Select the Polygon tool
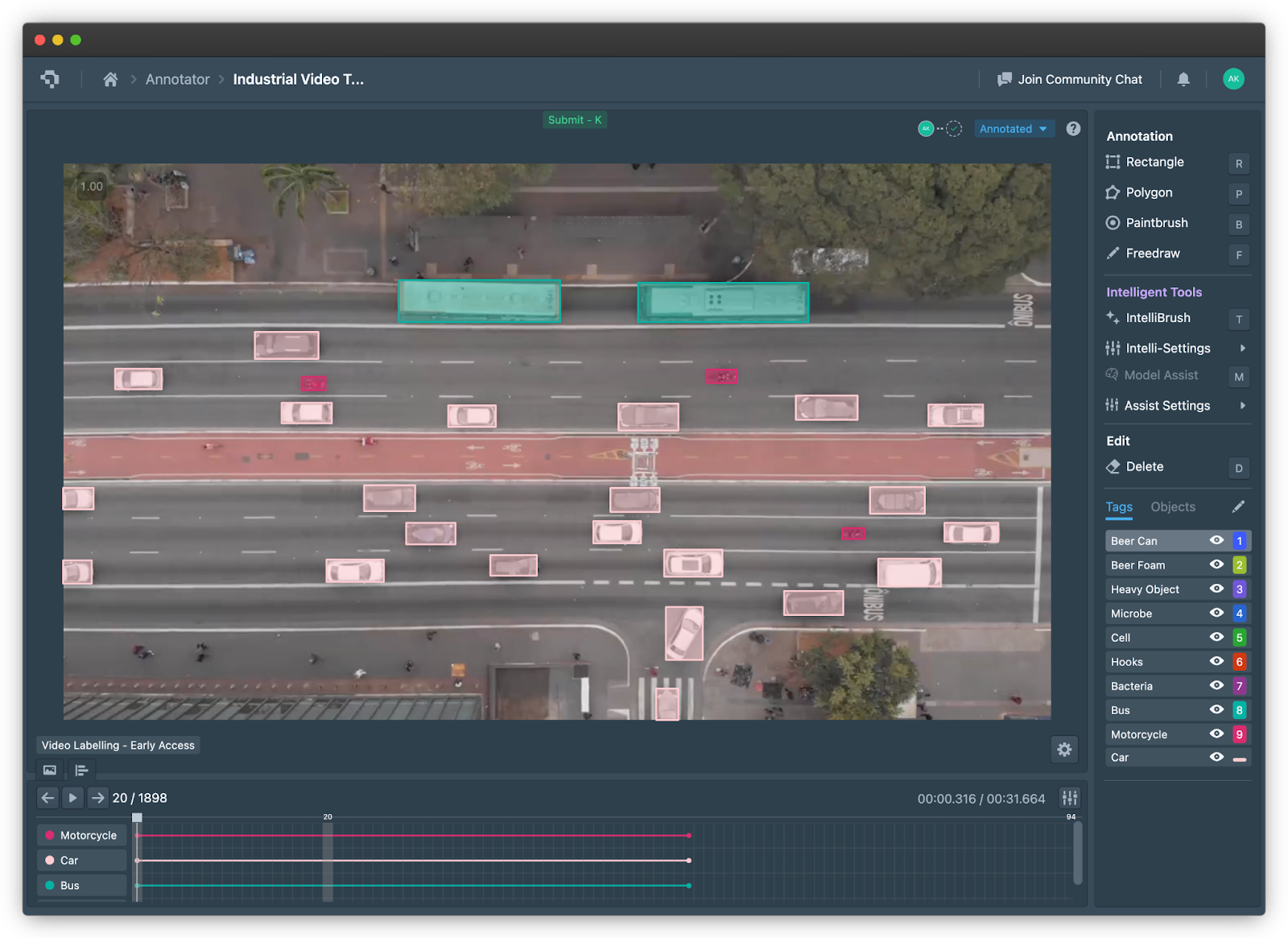The image size is (1288, 938). tap(1148, 192)
